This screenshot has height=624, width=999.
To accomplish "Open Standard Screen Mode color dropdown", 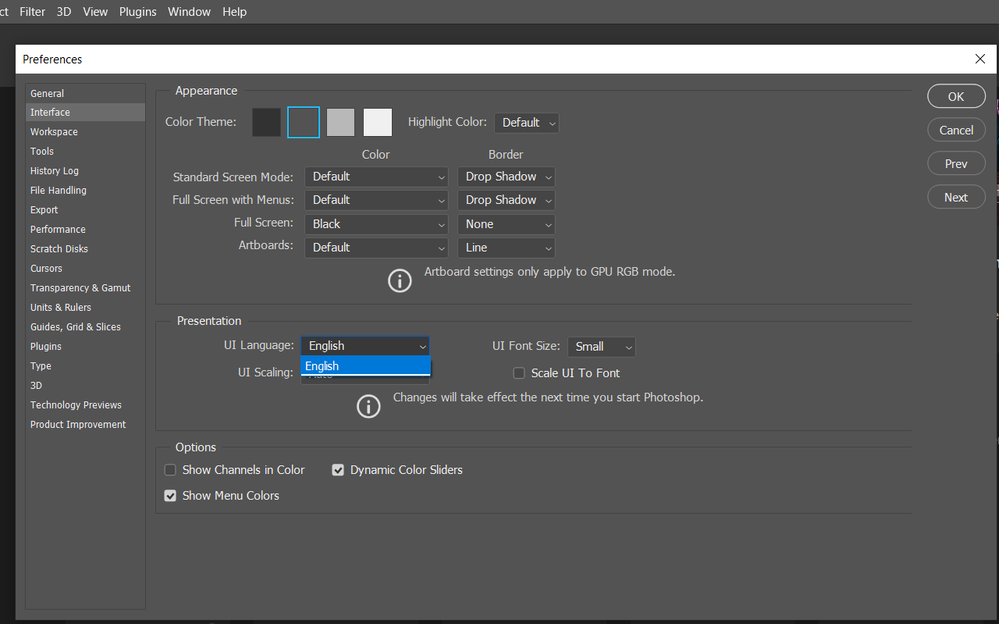I will 377,177.
